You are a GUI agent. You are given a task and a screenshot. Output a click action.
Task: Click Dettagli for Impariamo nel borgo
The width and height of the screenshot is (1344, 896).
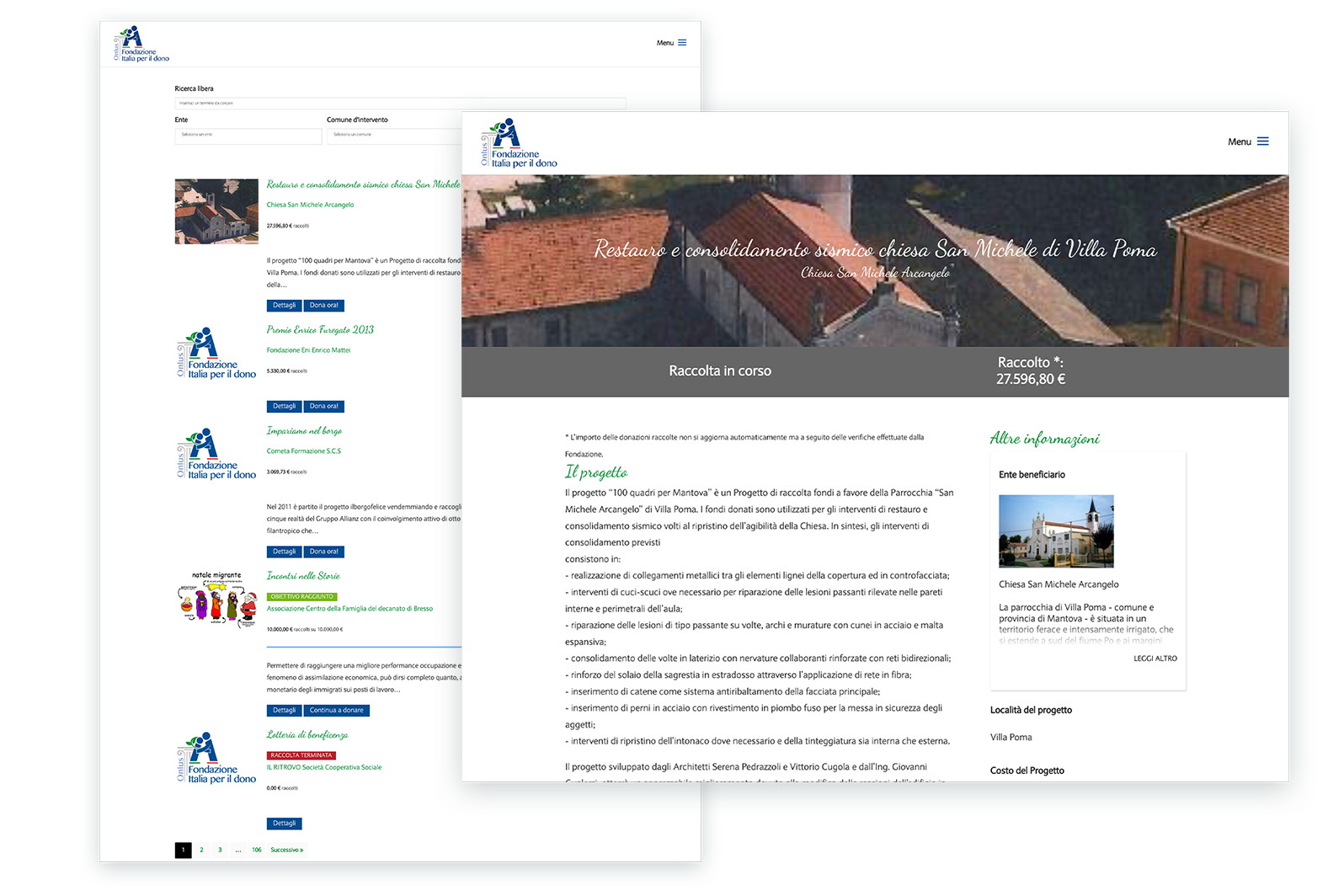tap(284, 552)
